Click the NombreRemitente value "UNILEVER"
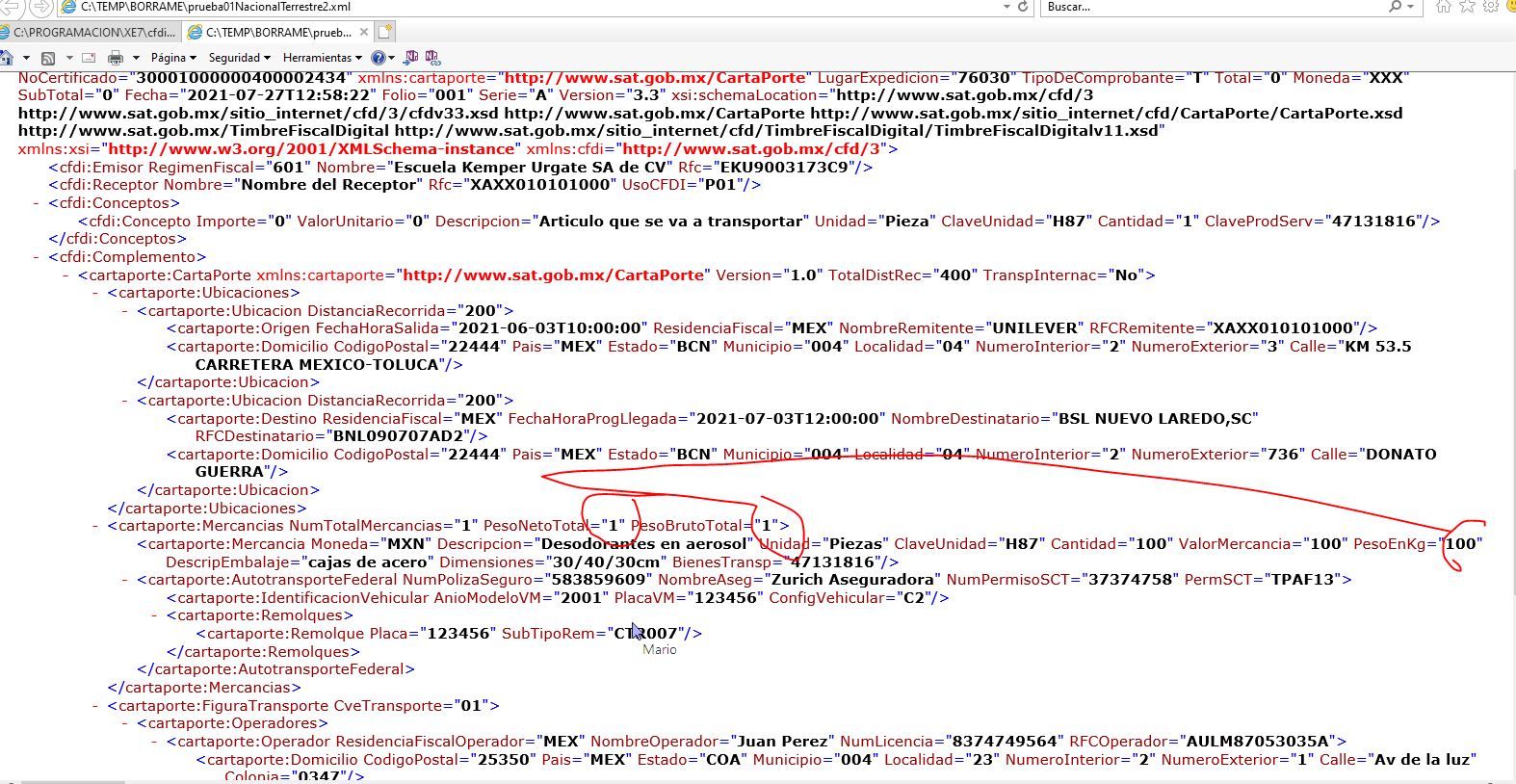This screenshot has height=784, width=1516. pyautogui.click(x=1035, y=328)
